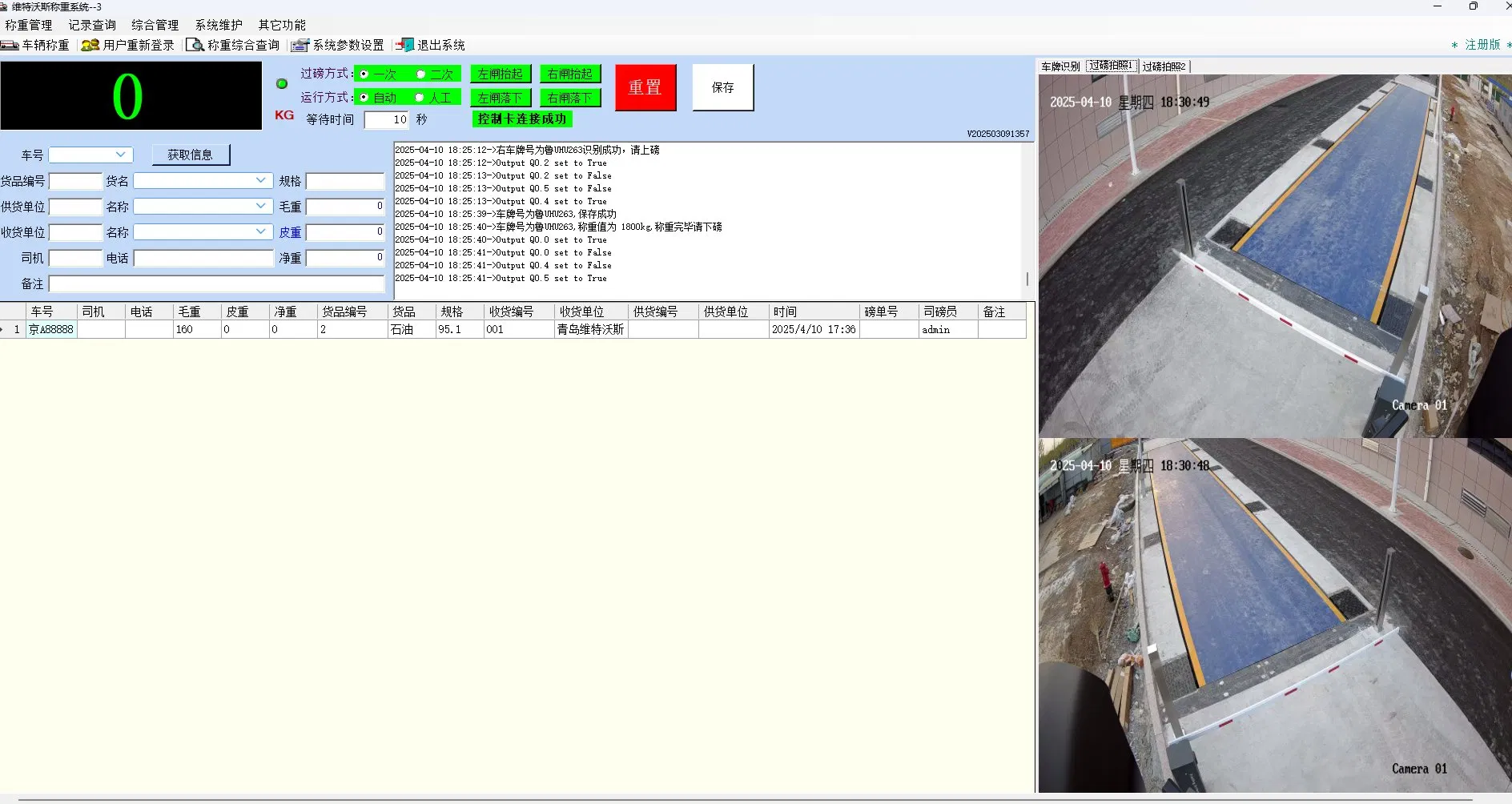Open the 货名 goods name dropdown

(x=261, y=181)
